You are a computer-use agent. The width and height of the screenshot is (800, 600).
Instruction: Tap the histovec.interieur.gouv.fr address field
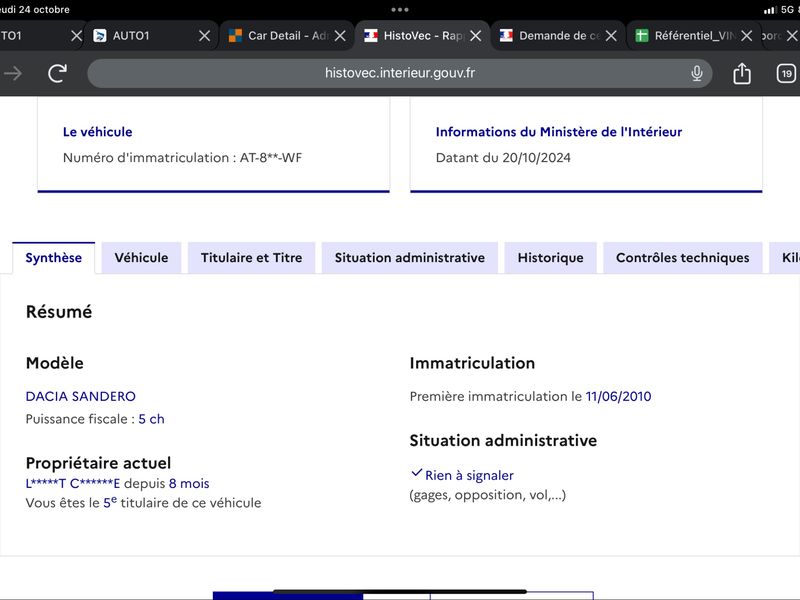tap(399, 73)
